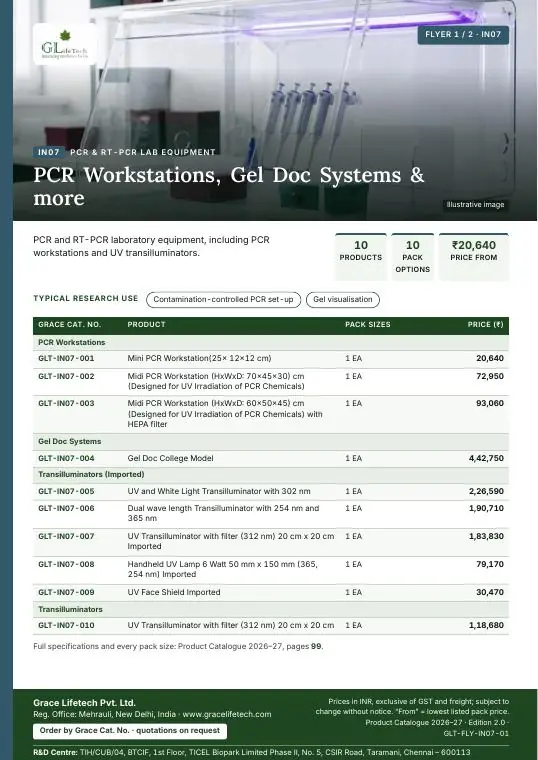Click the FLYER 1 / 2 - IN07 badge
The height and width of the screenshot is (760, 538).
tap(463, 35)
